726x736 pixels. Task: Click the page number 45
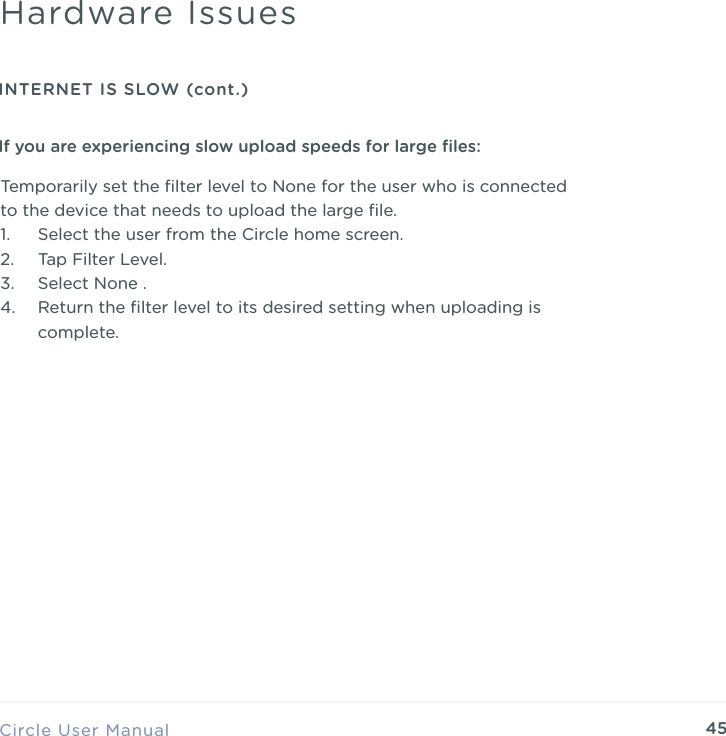pos(715,727)
